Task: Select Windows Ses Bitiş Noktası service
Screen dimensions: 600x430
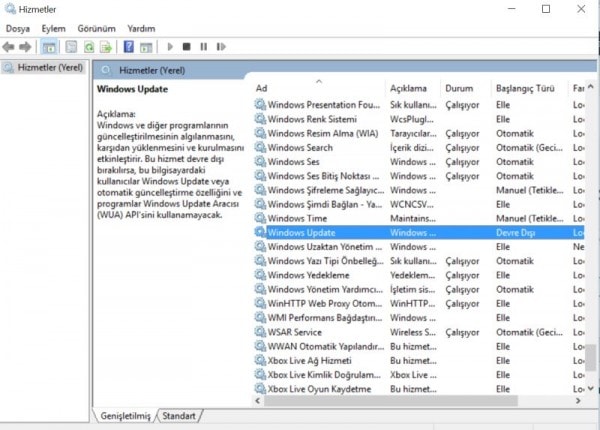Action: tap(419, 176)
